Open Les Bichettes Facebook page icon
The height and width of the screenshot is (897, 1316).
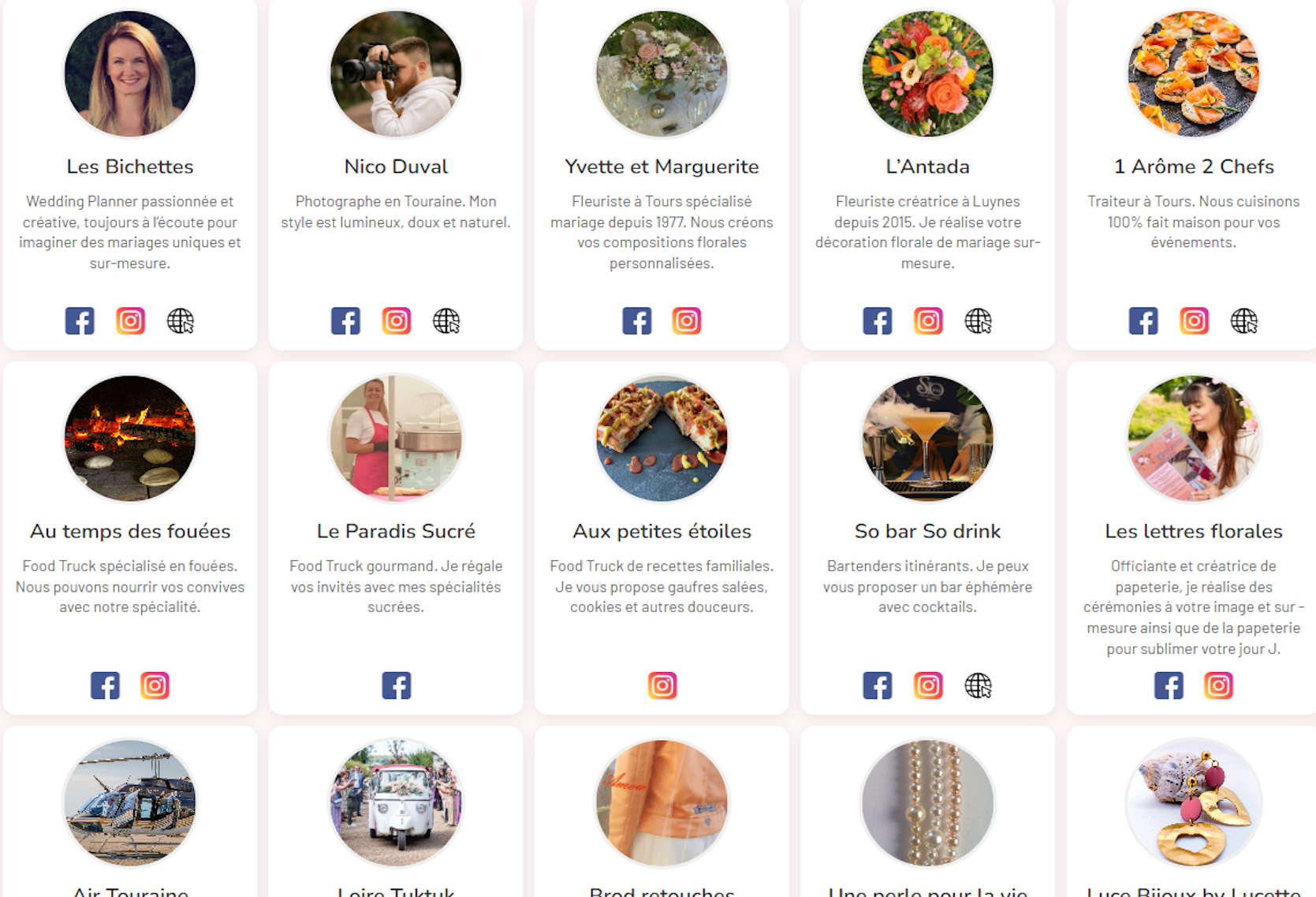coord(80,321)
